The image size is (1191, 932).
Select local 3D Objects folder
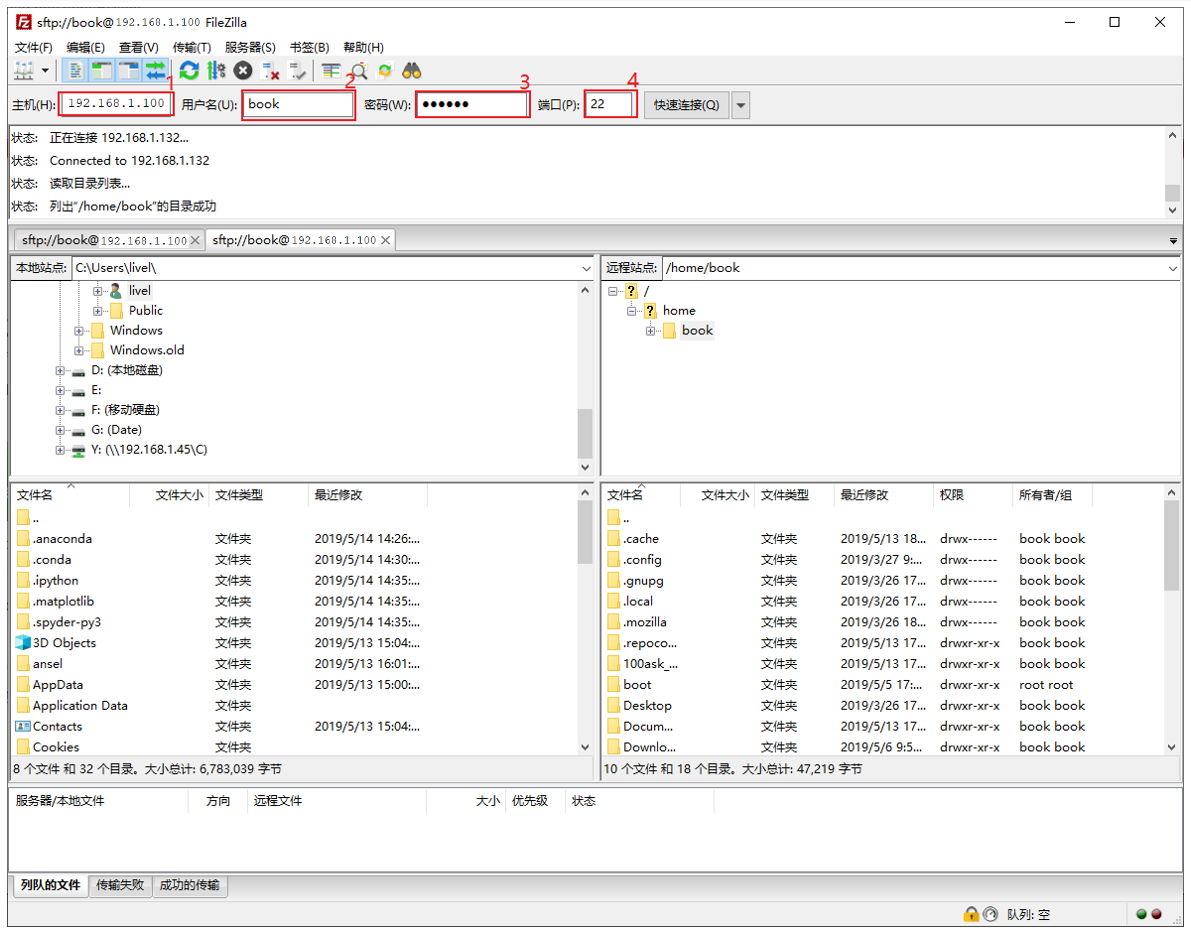point(65,643)
